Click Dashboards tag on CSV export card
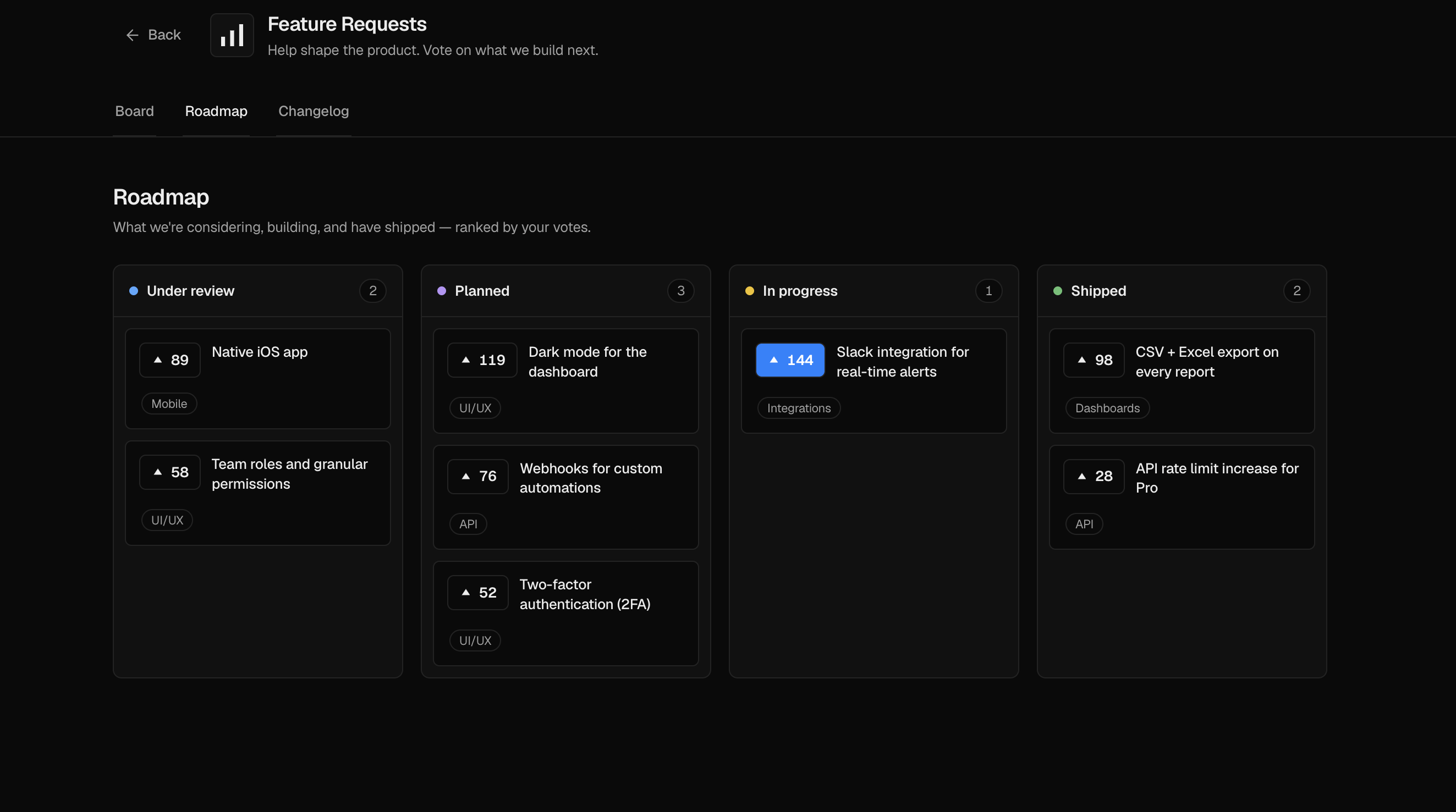1456x812 pixels. (1108, 408)
